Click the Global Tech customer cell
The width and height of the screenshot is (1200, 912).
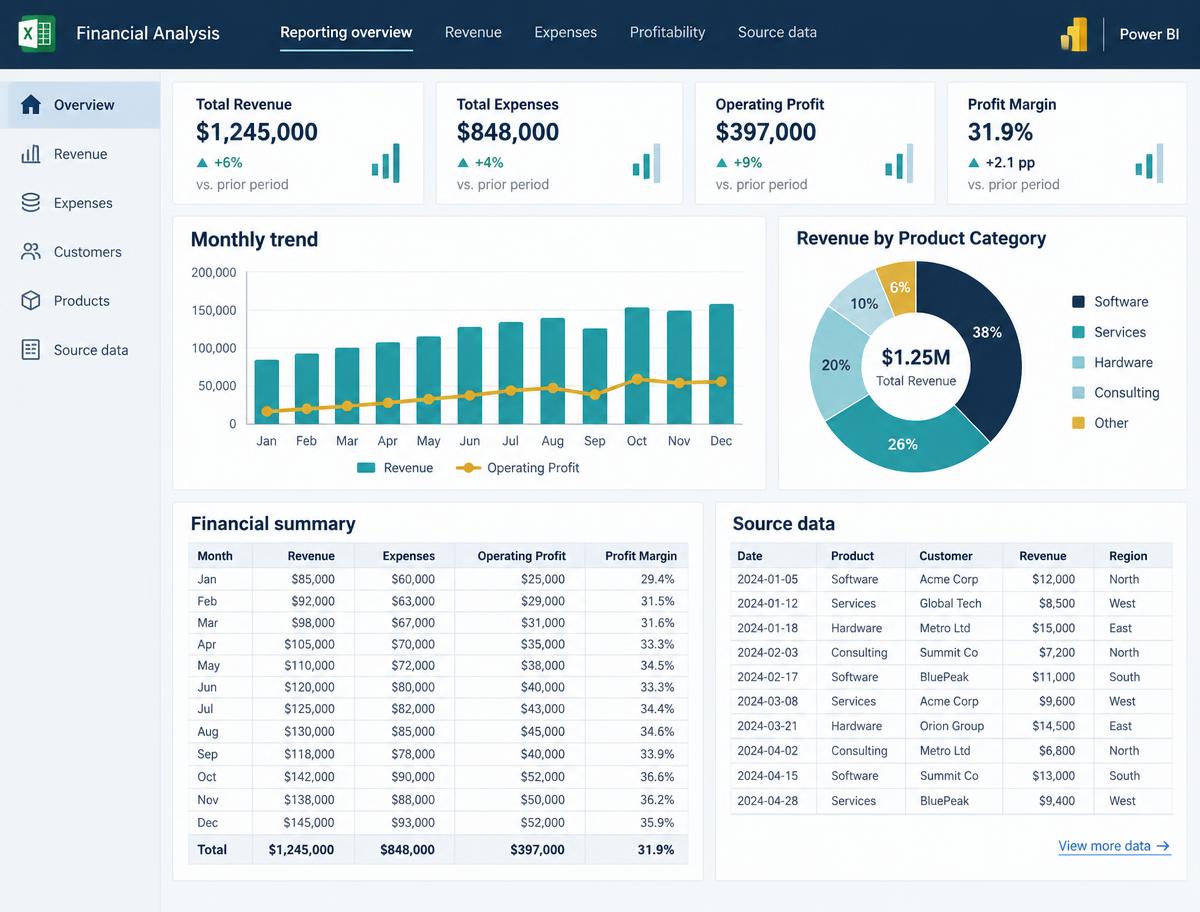pyautogui.click(x=950, y=604)
